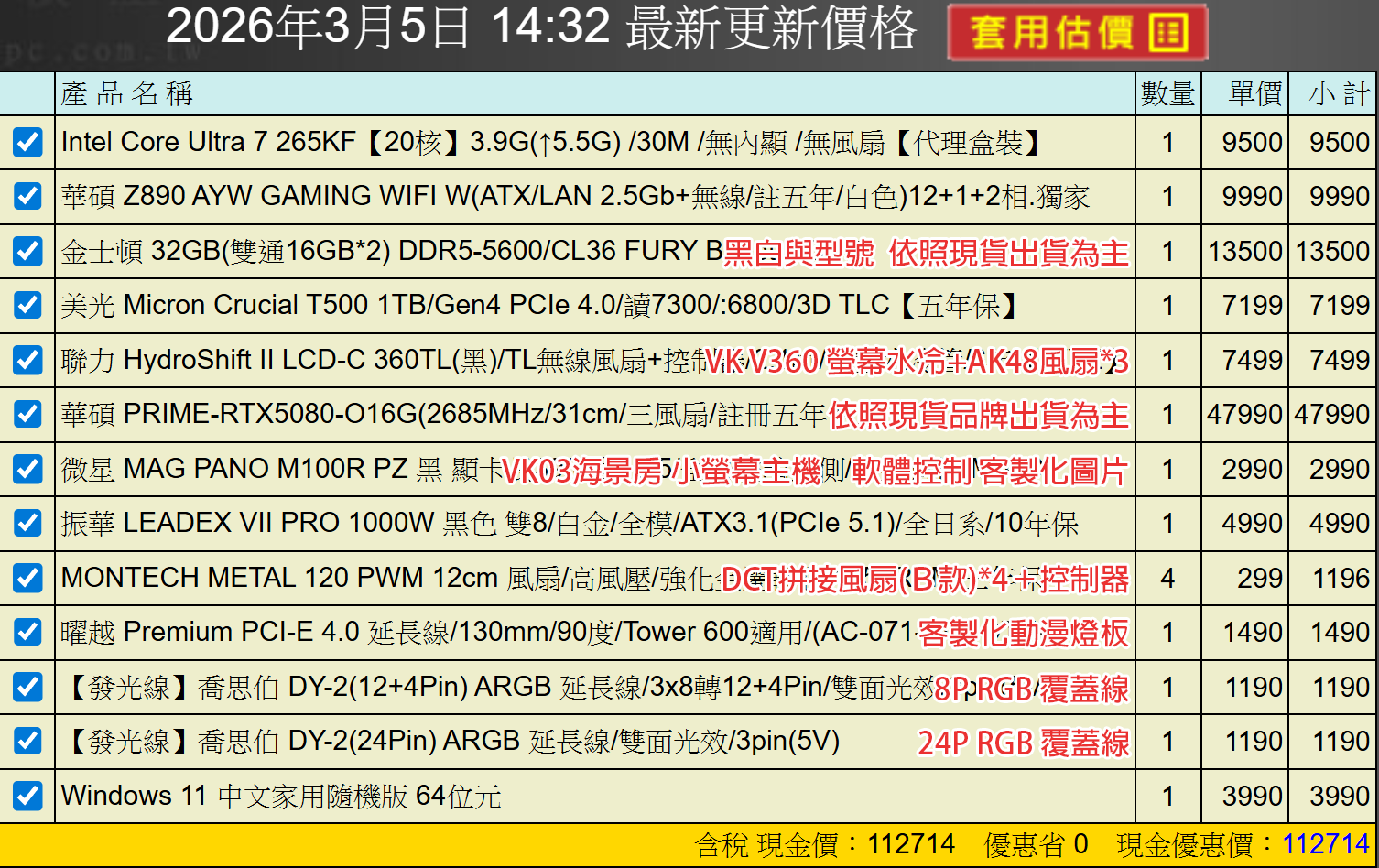Viewport: 1379px width, 868px height.
Task: Click the 含稅 現金價 total 112714
Action: click(x=825, y=844)
